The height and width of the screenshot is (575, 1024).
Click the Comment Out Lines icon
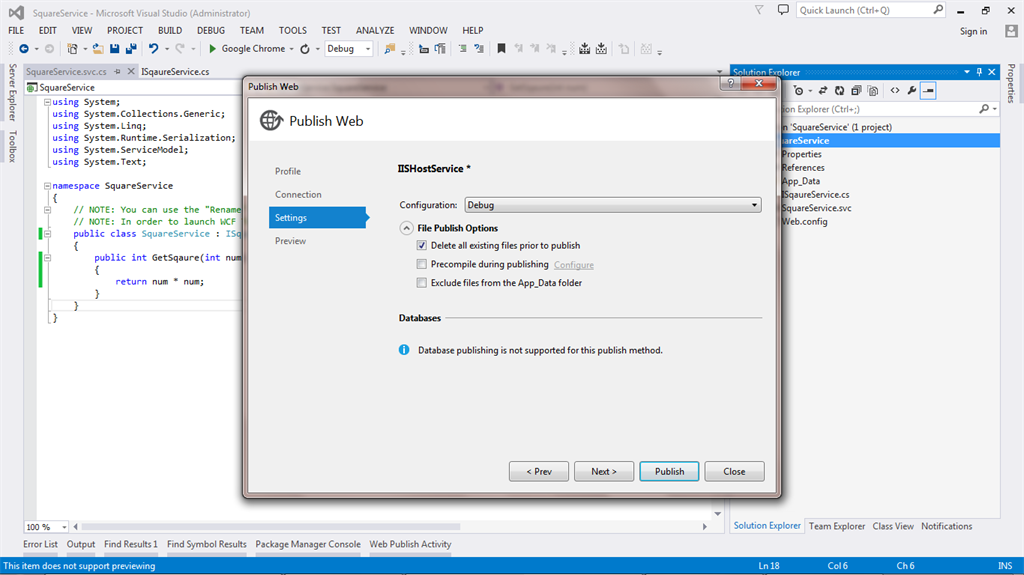[x=462, y=49]
